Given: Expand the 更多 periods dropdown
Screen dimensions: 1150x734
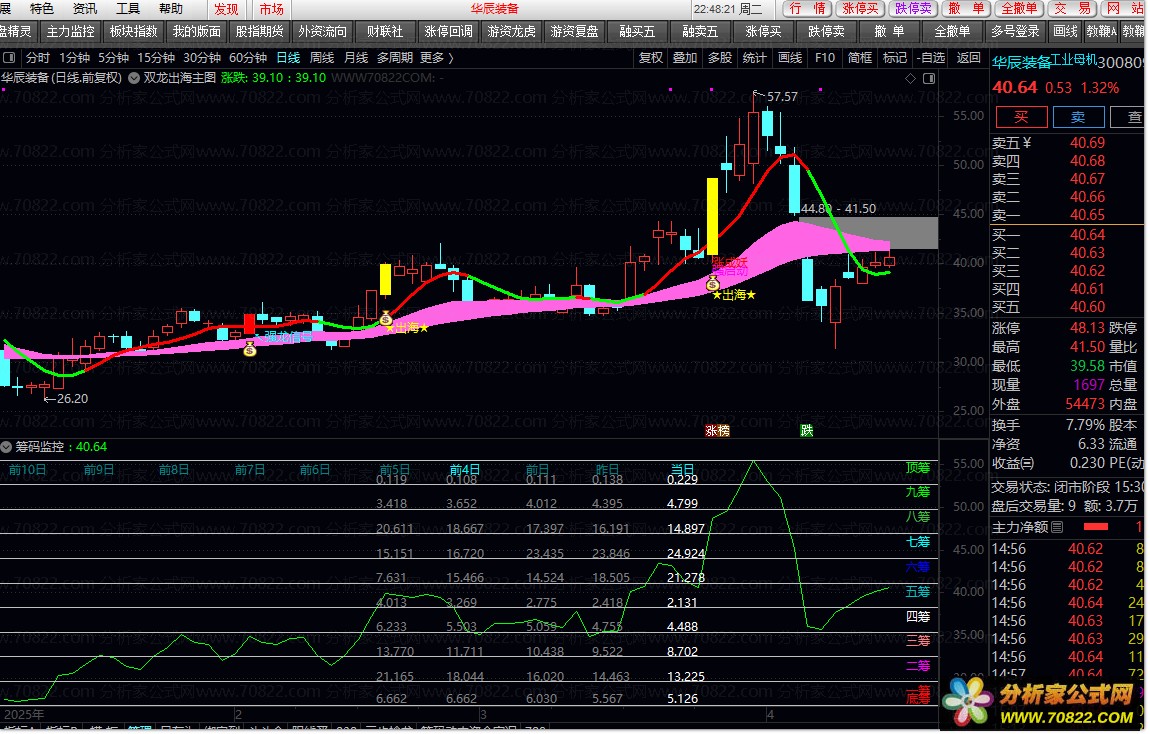Looking at the screenshot, I should pos(436,58).
